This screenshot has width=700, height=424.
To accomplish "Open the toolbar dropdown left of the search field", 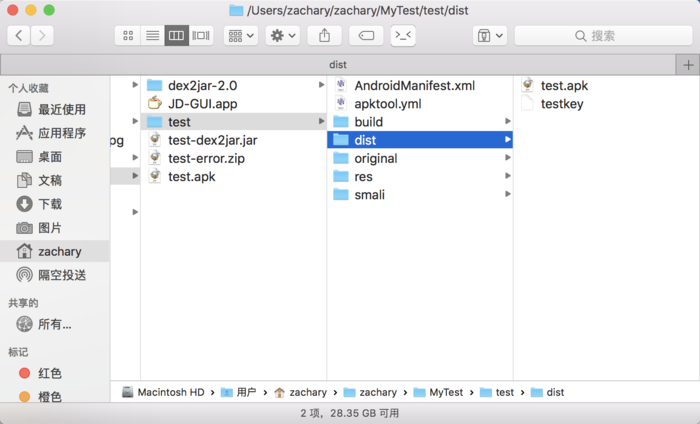I will click(490, 35).
